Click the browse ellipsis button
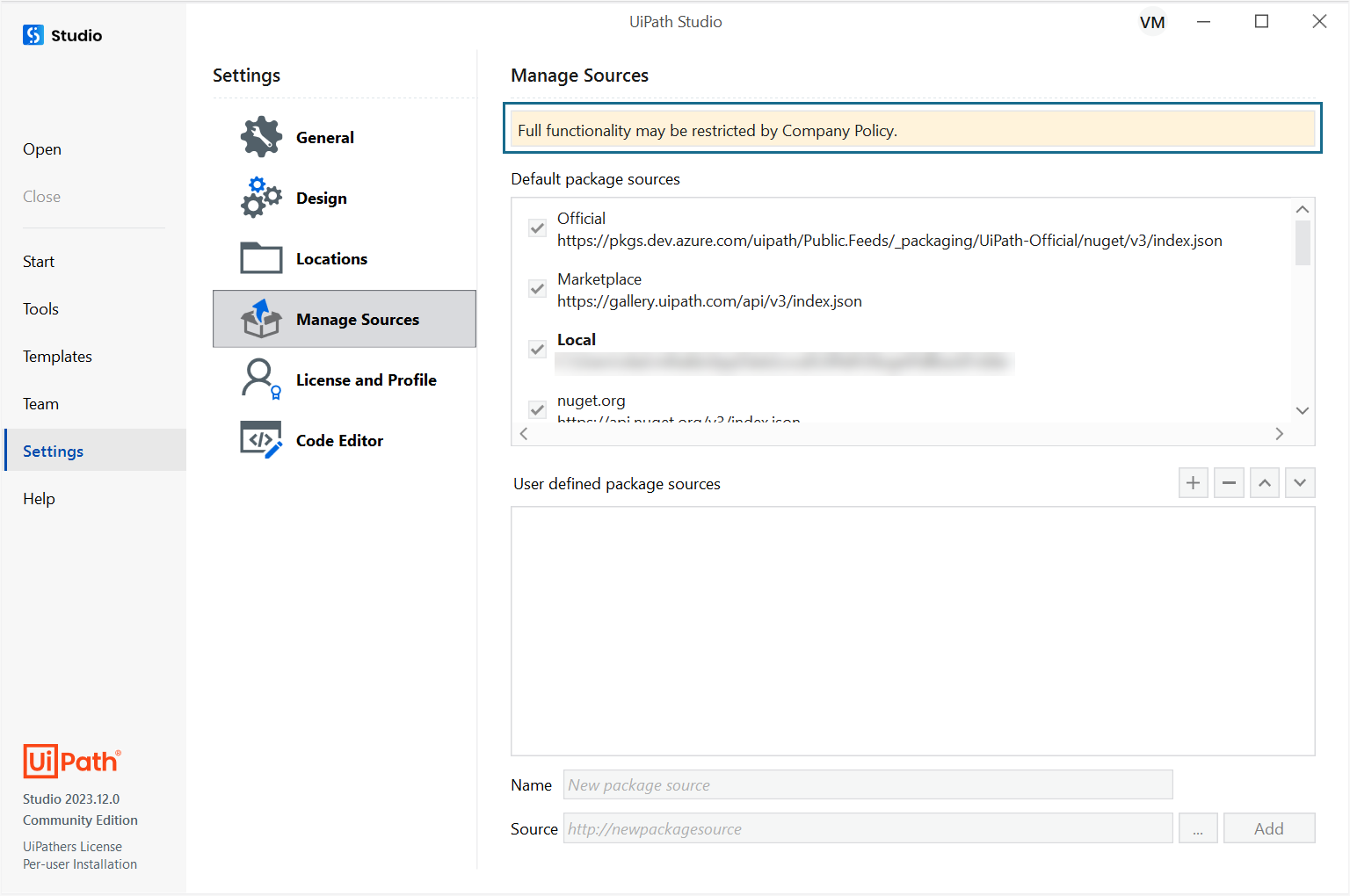 (x=1197, y=828)
